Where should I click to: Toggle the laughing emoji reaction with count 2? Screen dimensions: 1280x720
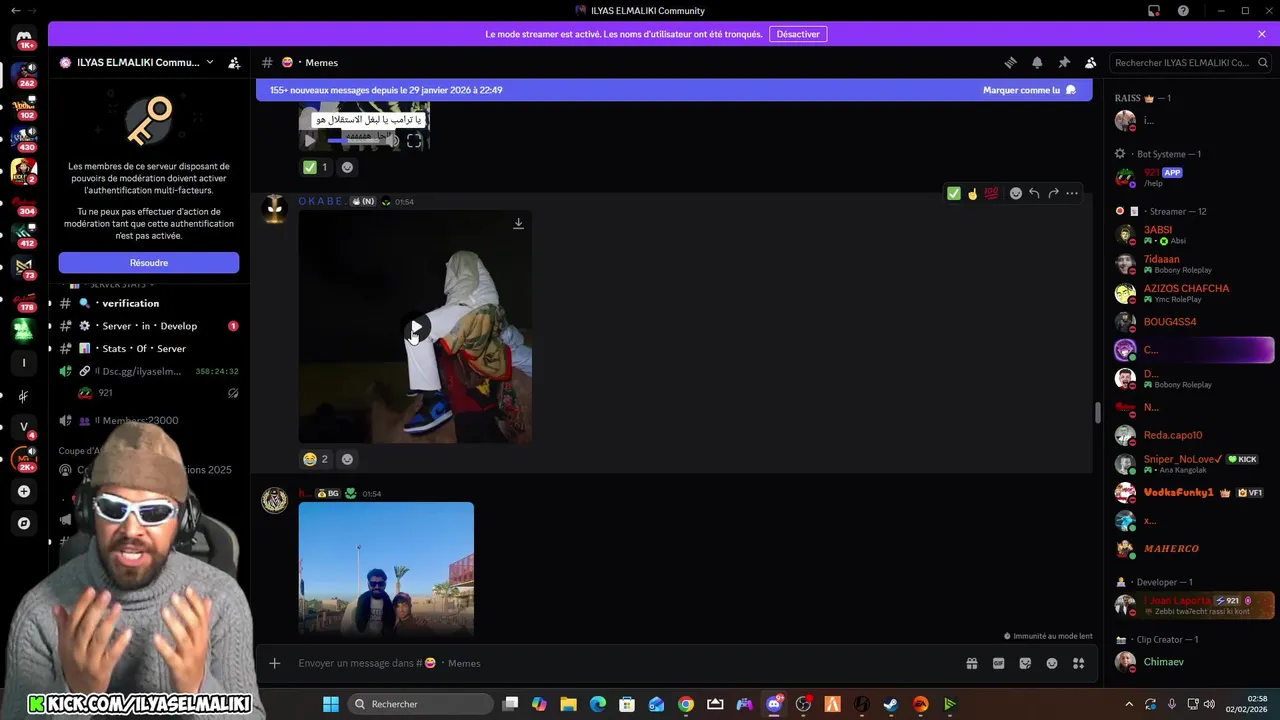[x=316, y=459]
